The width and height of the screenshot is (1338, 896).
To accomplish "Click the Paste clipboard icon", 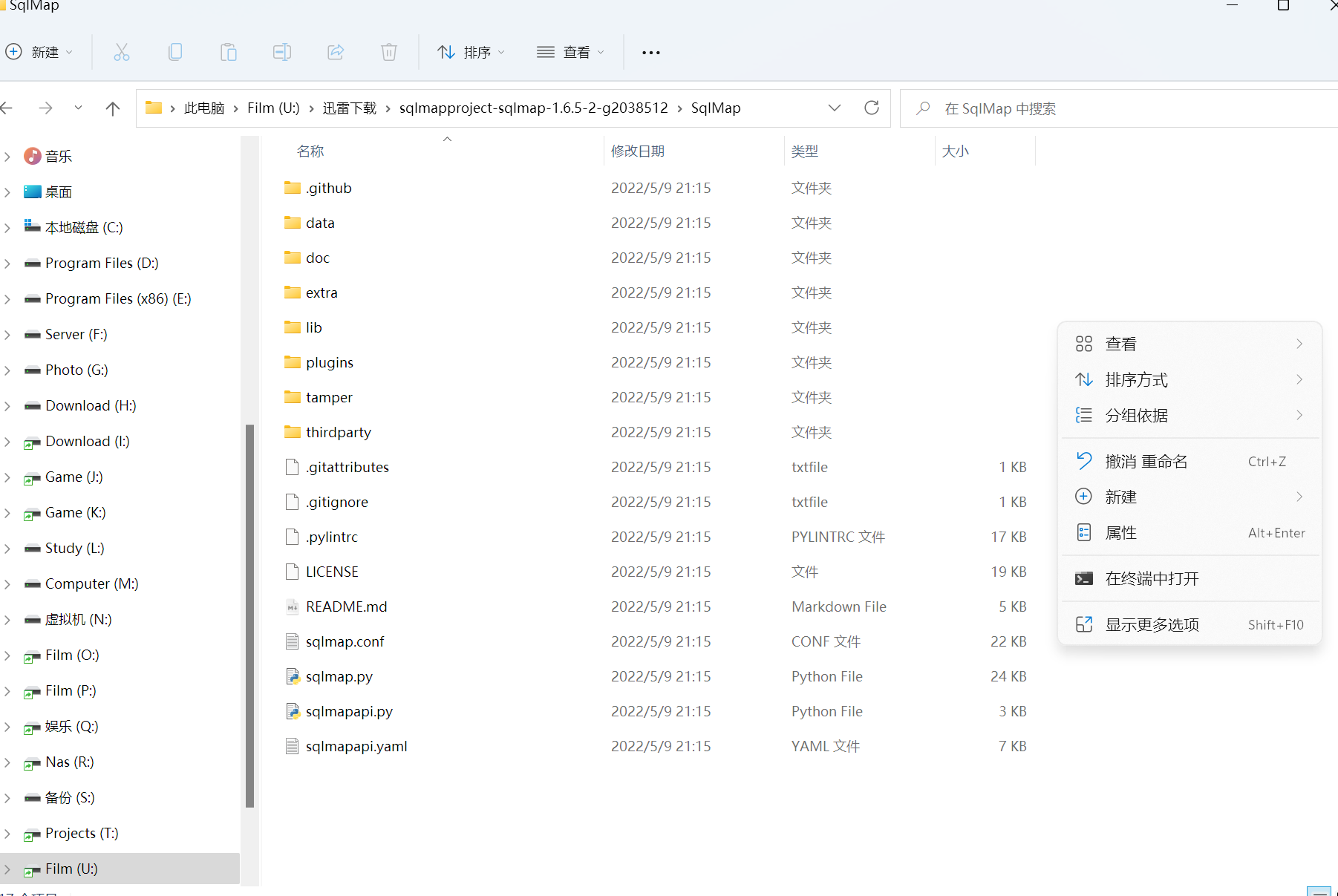I will coord(229,52).
